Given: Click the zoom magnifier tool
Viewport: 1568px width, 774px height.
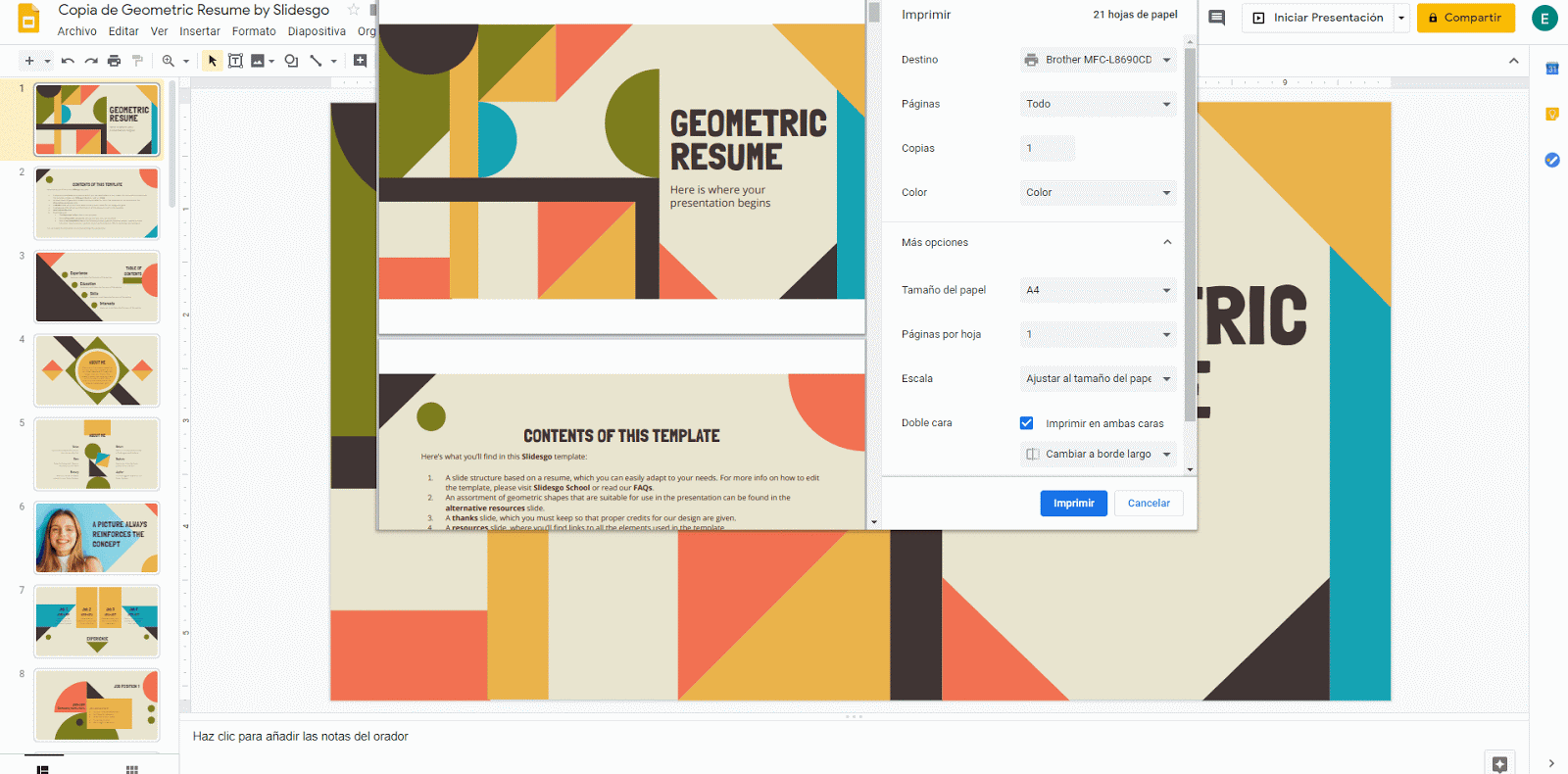Looking at the screenshot, I should [x=169, y=61].
